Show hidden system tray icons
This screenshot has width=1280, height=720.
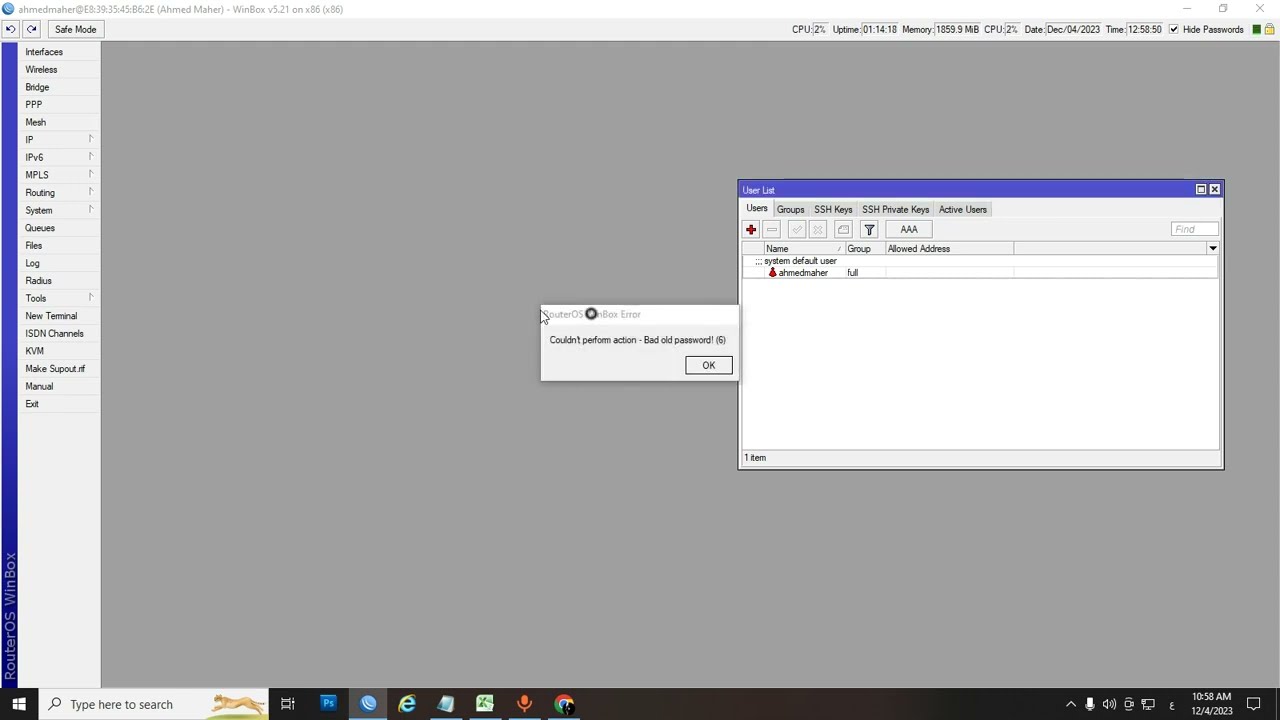click(1071, 704)
